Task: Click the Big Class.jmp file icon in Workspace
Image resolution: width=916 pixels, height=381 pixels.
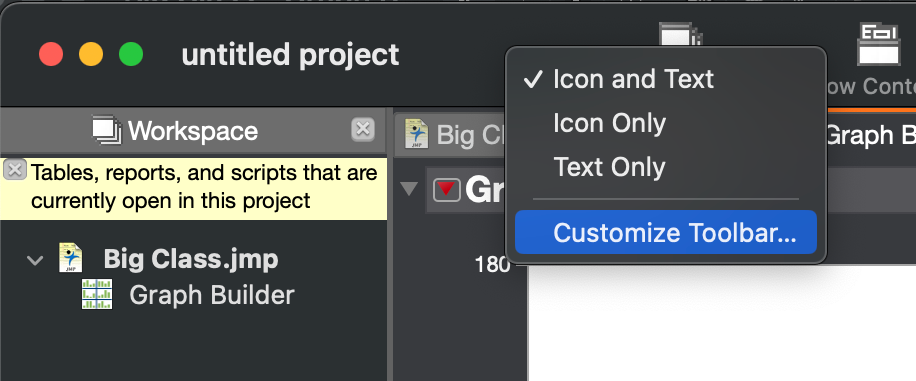Action: pos(71,258)
